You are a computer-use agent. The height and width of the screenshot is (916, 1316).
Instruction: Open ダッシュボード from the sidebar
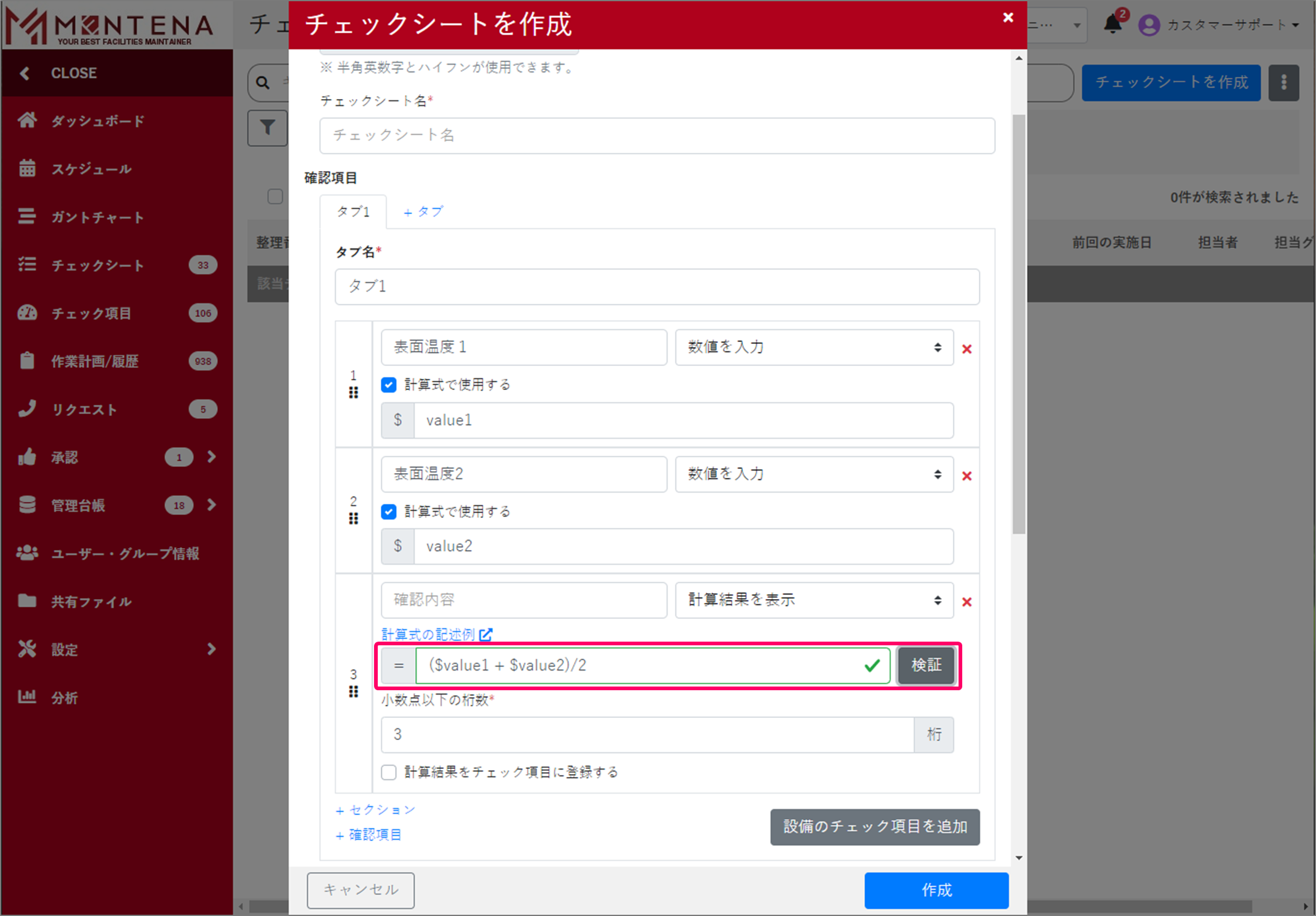(97, 121)
